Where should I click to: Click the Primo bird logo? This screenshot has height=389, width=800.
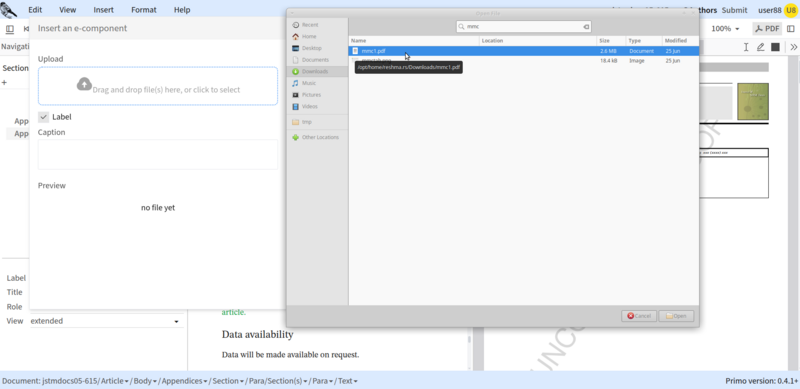[x=9, y=10]
